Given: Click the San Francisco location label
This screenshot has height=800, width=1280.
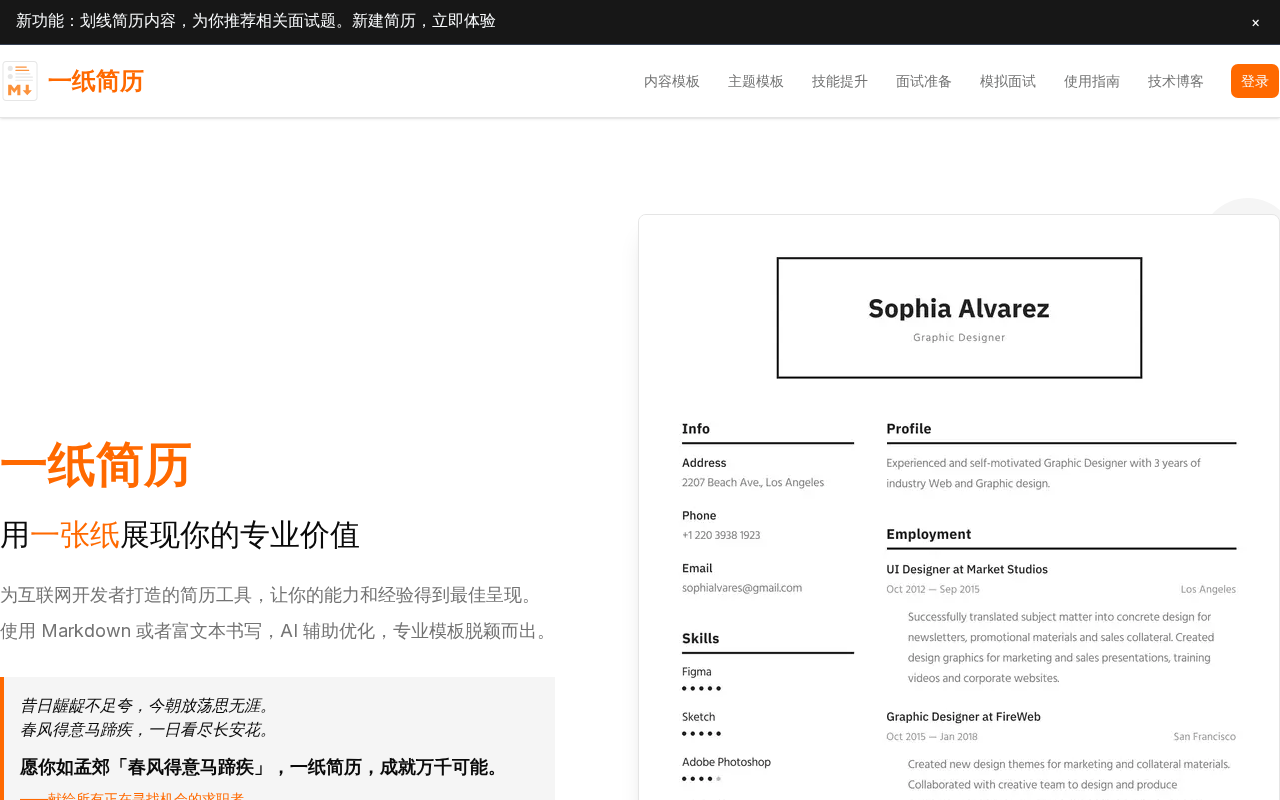Looking at the screenshot, I should (1205, 737).
